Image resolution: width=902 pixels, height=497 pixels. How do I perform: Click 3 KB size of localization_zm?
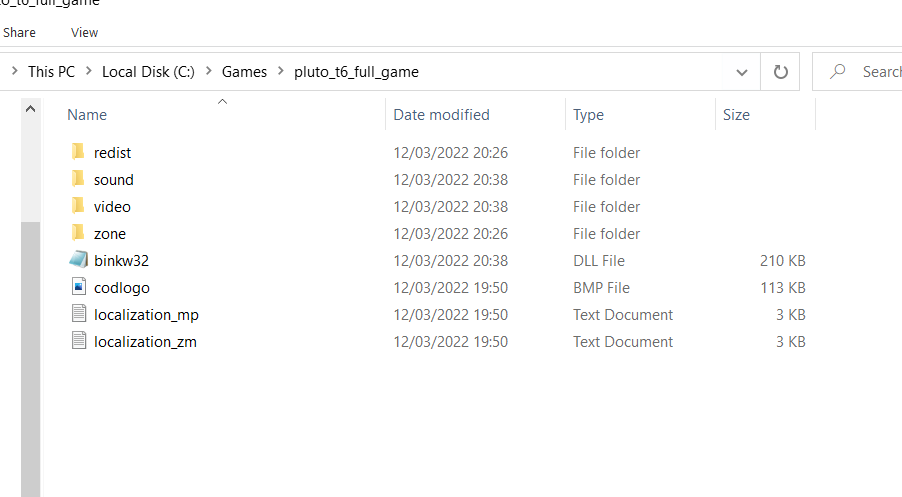[x=790, y=342]
